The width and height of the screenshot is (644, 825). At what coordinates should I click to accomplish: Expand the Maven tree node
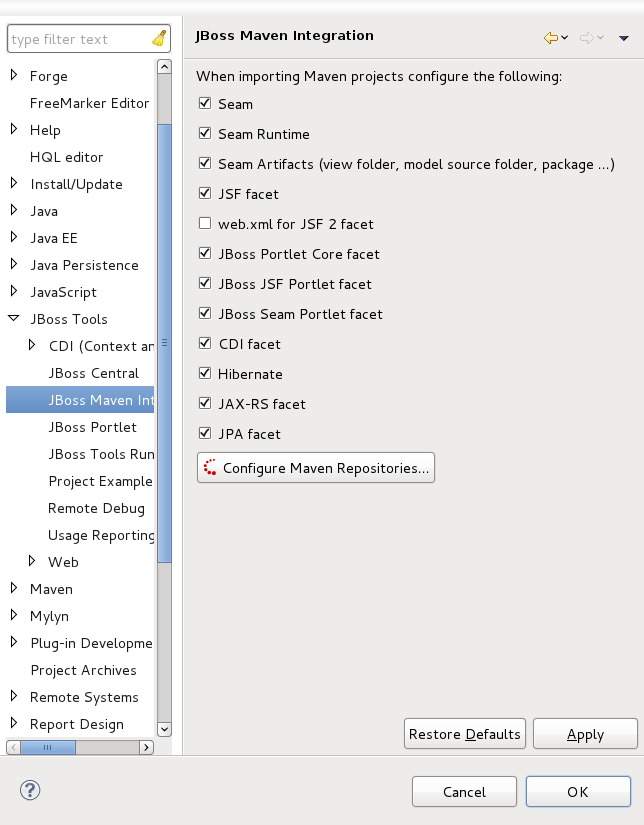pyautogui.click(x=14, y=589)
